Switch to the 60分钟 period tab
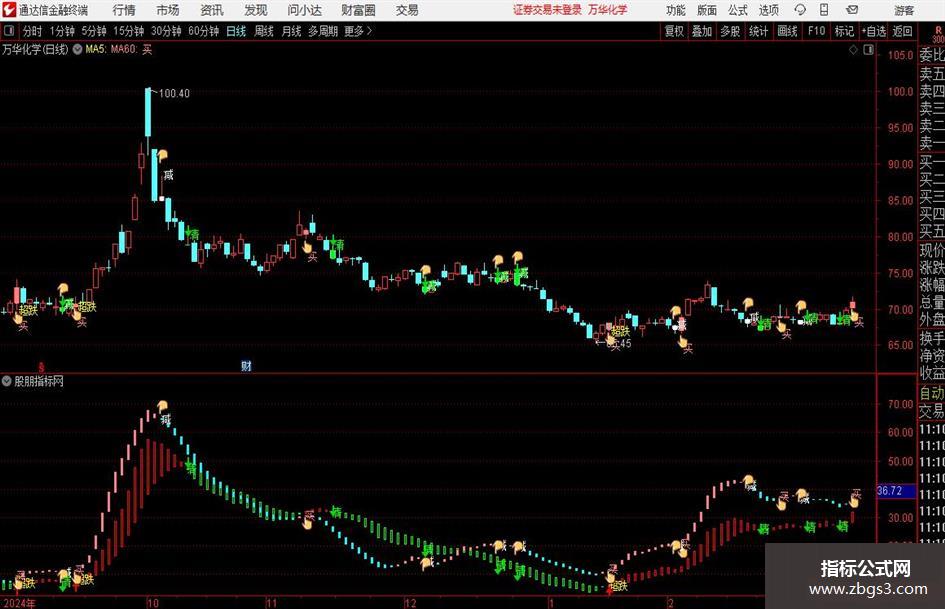 click(203, 31)
